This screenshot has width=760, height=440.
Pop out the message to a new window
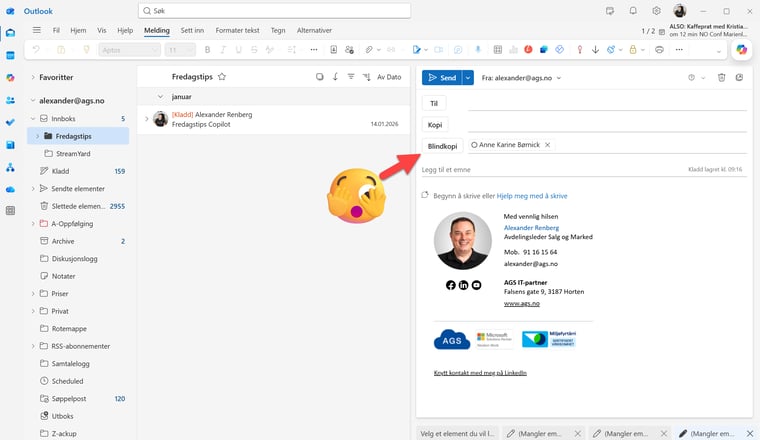click(739, 78)
